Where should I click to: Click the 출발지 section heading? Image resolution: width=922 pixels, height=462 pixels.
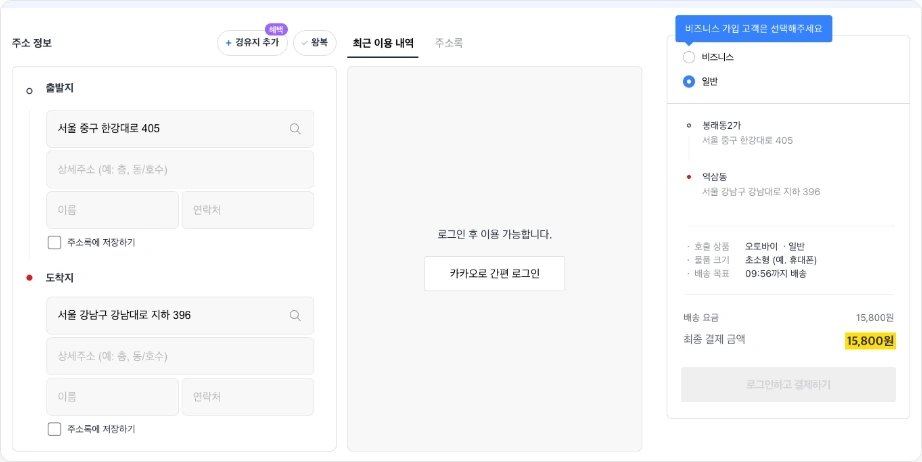59,89
